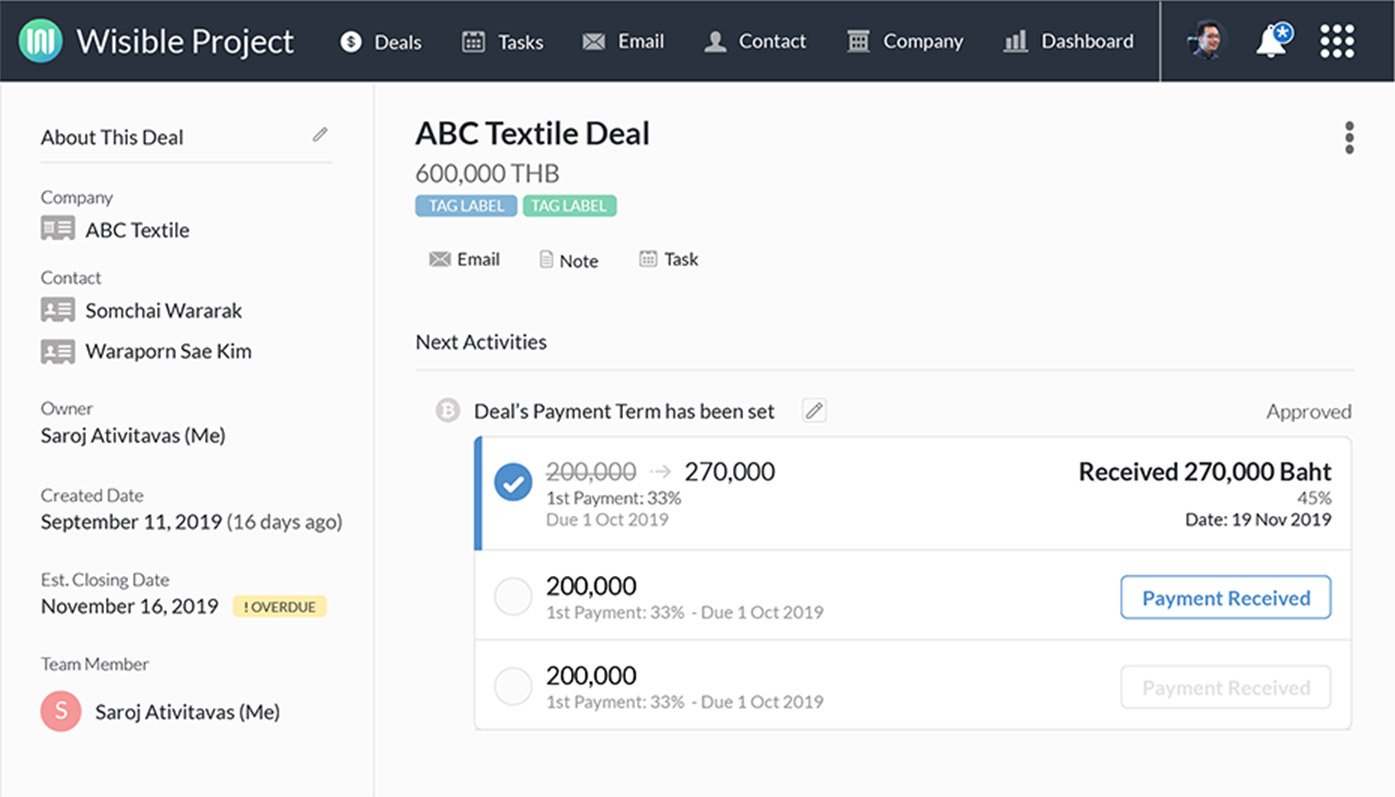Click the blue TAG LABEL chip
This screenshot has width=1395, height=797.
pyautogui.click(x=466, y=206)
